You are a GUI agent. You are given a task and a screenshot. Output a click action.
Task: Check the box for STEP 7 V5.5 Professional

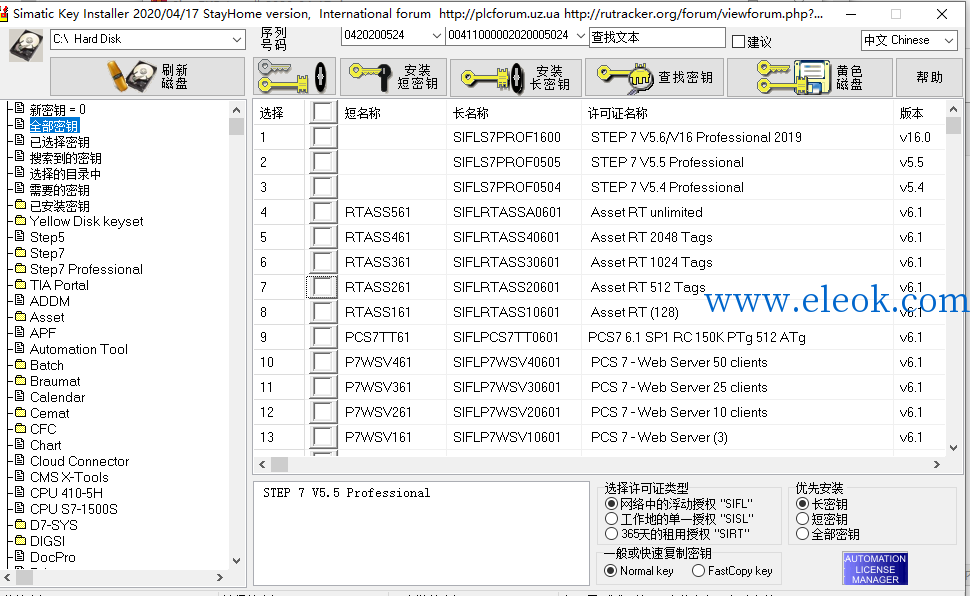[x=323, y=162]
